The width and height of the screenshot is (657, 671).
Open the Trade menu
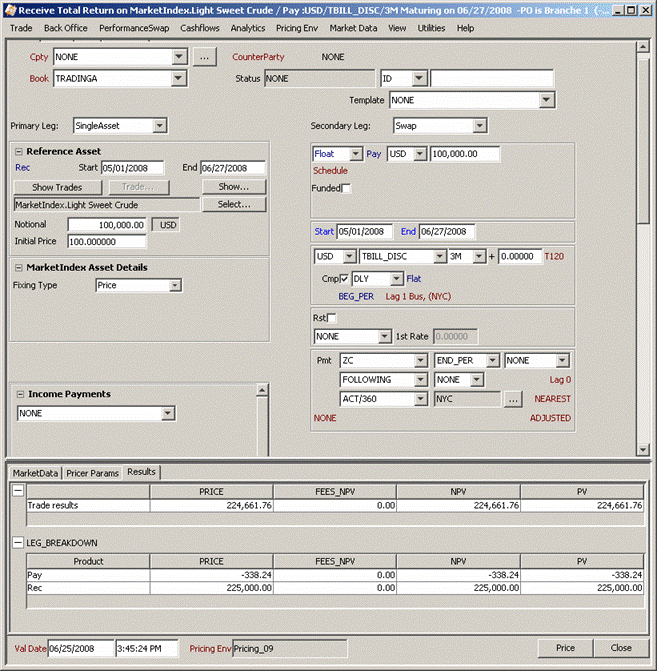click(x=21, y=28)
